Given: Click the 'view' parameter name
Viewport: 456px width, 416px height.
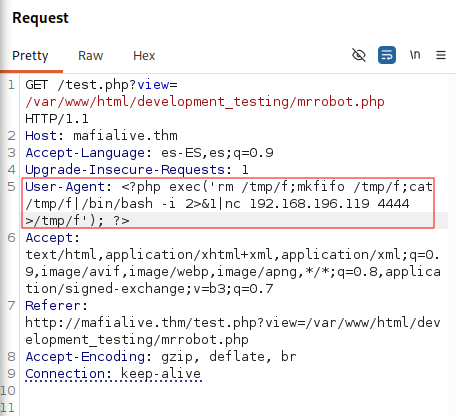Looking at the screenshot, I should 153,85.
